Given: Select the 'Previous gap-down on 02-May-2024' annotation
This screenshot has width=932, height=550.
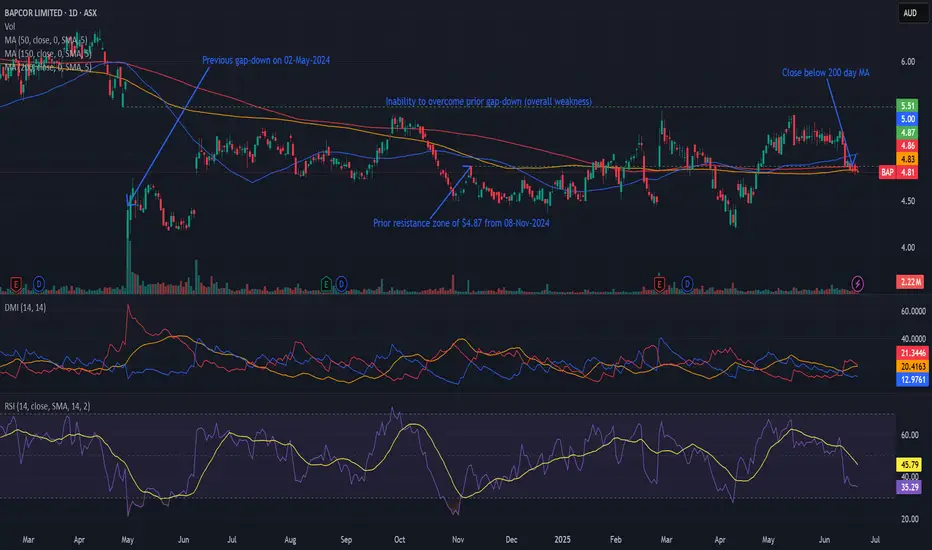Looking at the screenshot, I should 266,60.
